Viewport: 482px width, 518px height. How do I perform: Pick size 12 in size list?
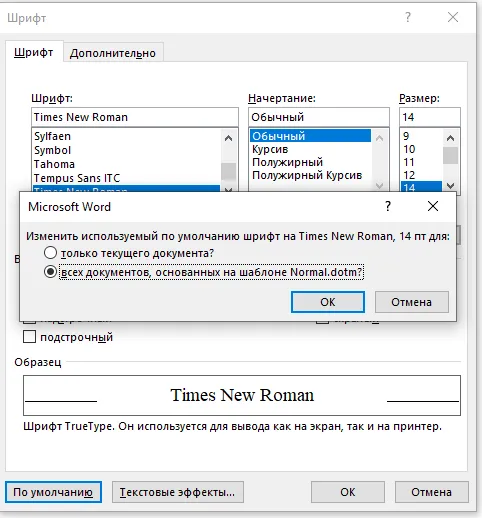[x=421, y=175]
